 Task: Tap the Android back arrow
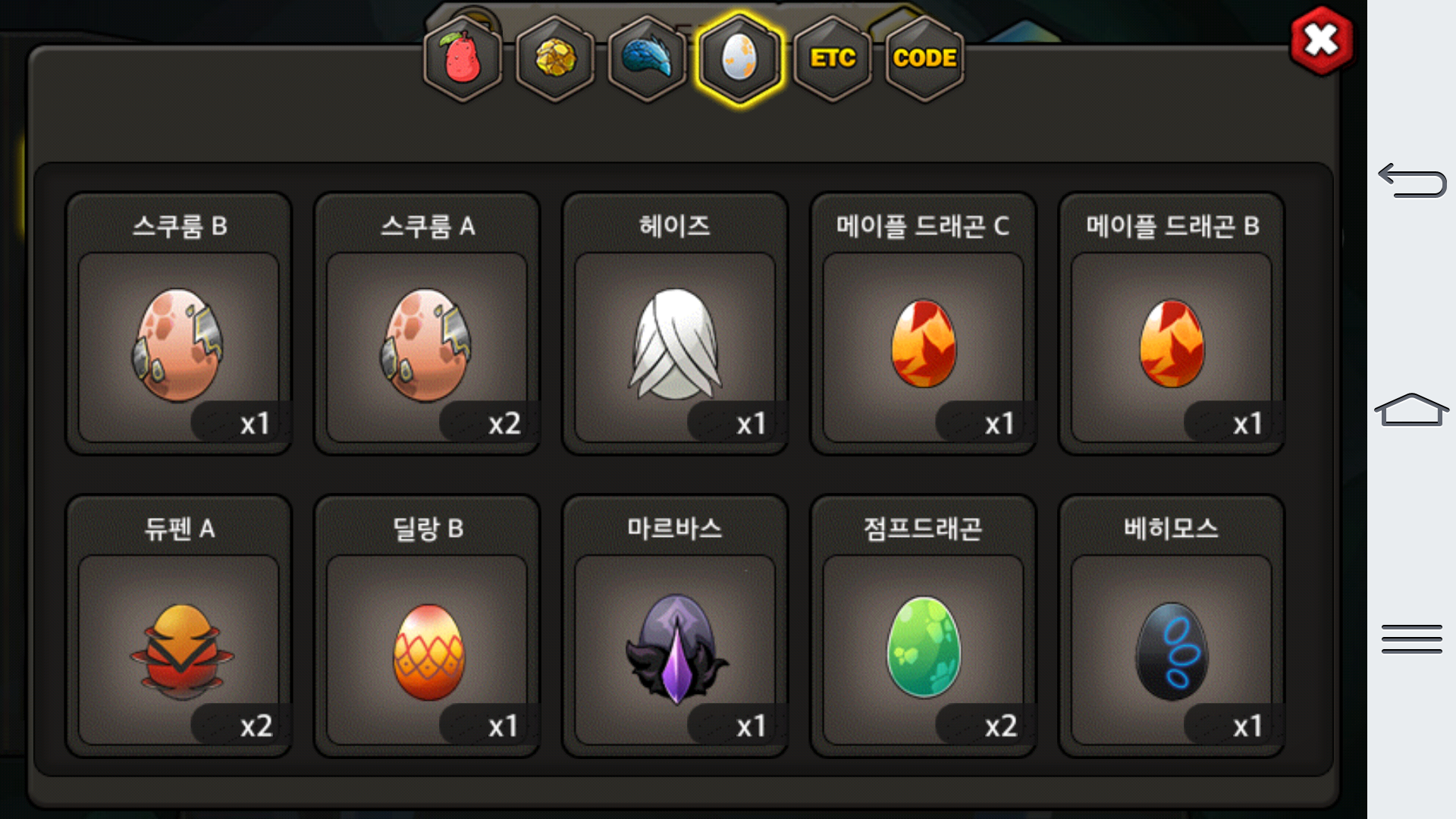pyautogui.click(x=1412, y=180)
